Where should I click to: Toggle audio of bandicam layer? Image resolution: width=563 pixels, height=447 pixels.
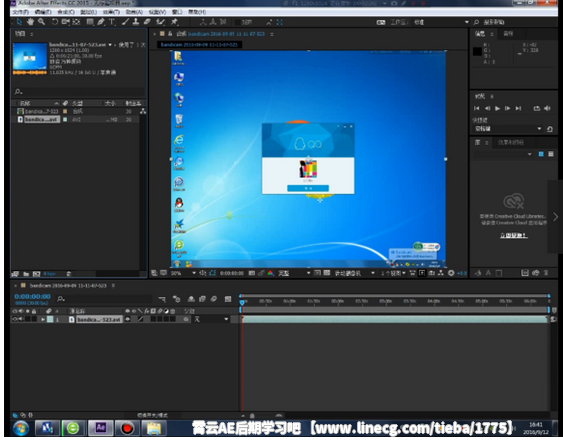click(x=20, y=319)
